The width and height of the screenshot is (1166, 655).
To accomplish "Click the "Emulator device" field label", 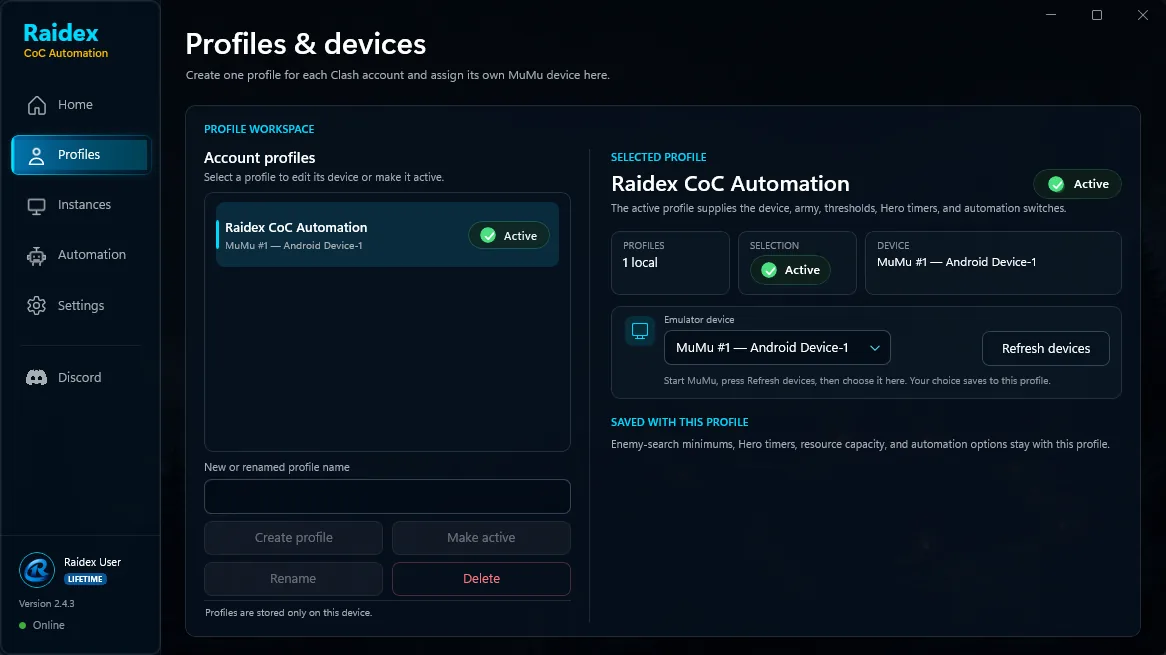I will click(699, 320).
